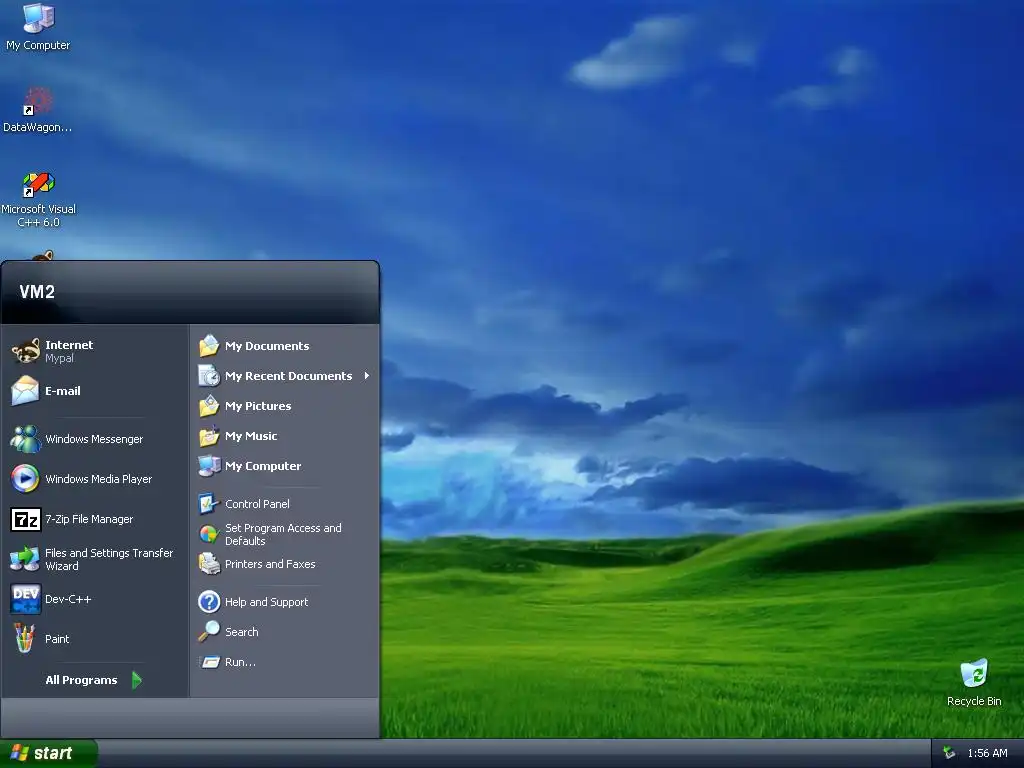The image size is (1024, 768).
Task: Open Windows Media Player via its icon
Action: [x=25, y=479]
